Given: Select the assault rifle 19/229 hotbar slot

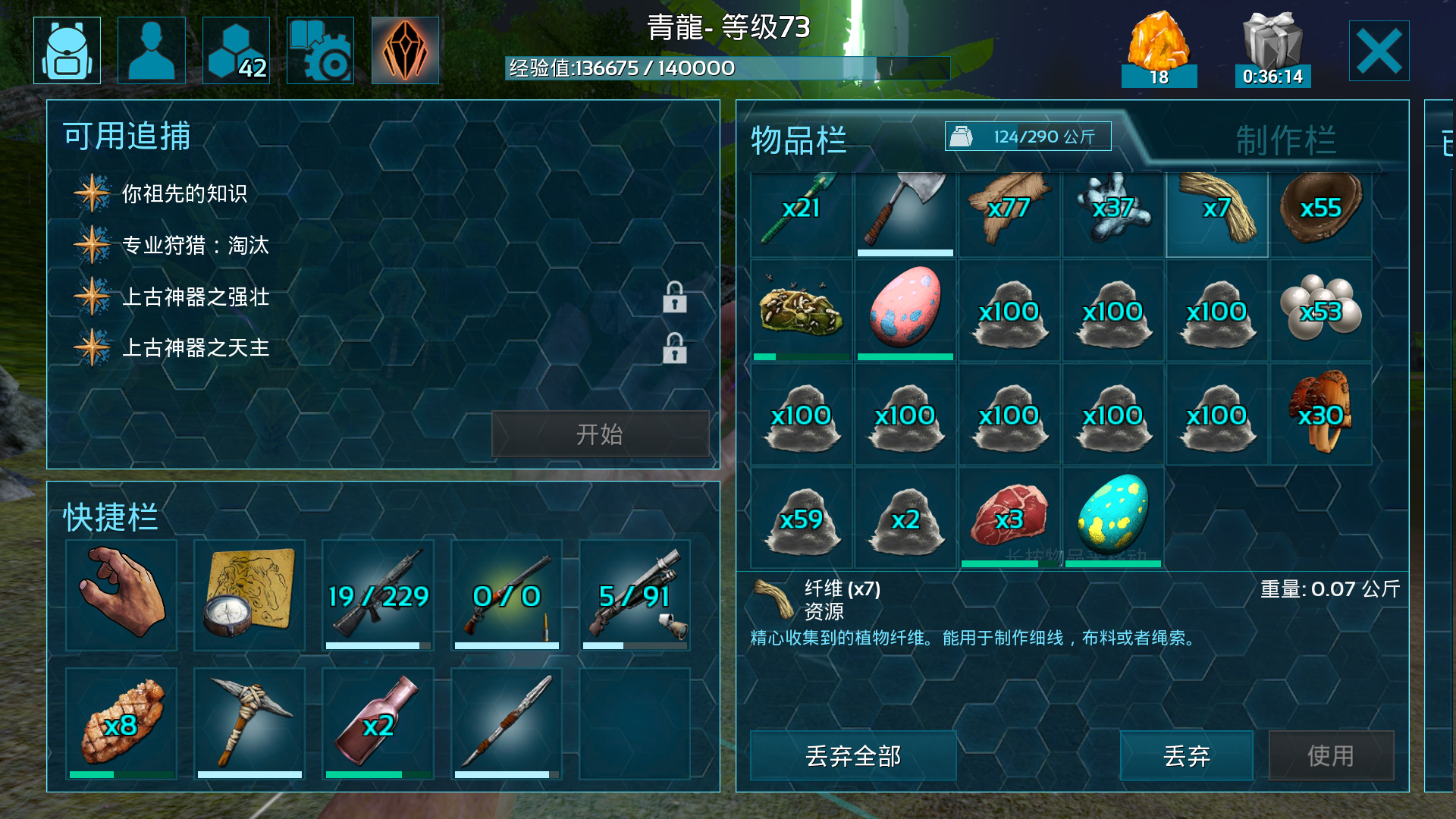Looking at the screenshot, I should [378, 595].
